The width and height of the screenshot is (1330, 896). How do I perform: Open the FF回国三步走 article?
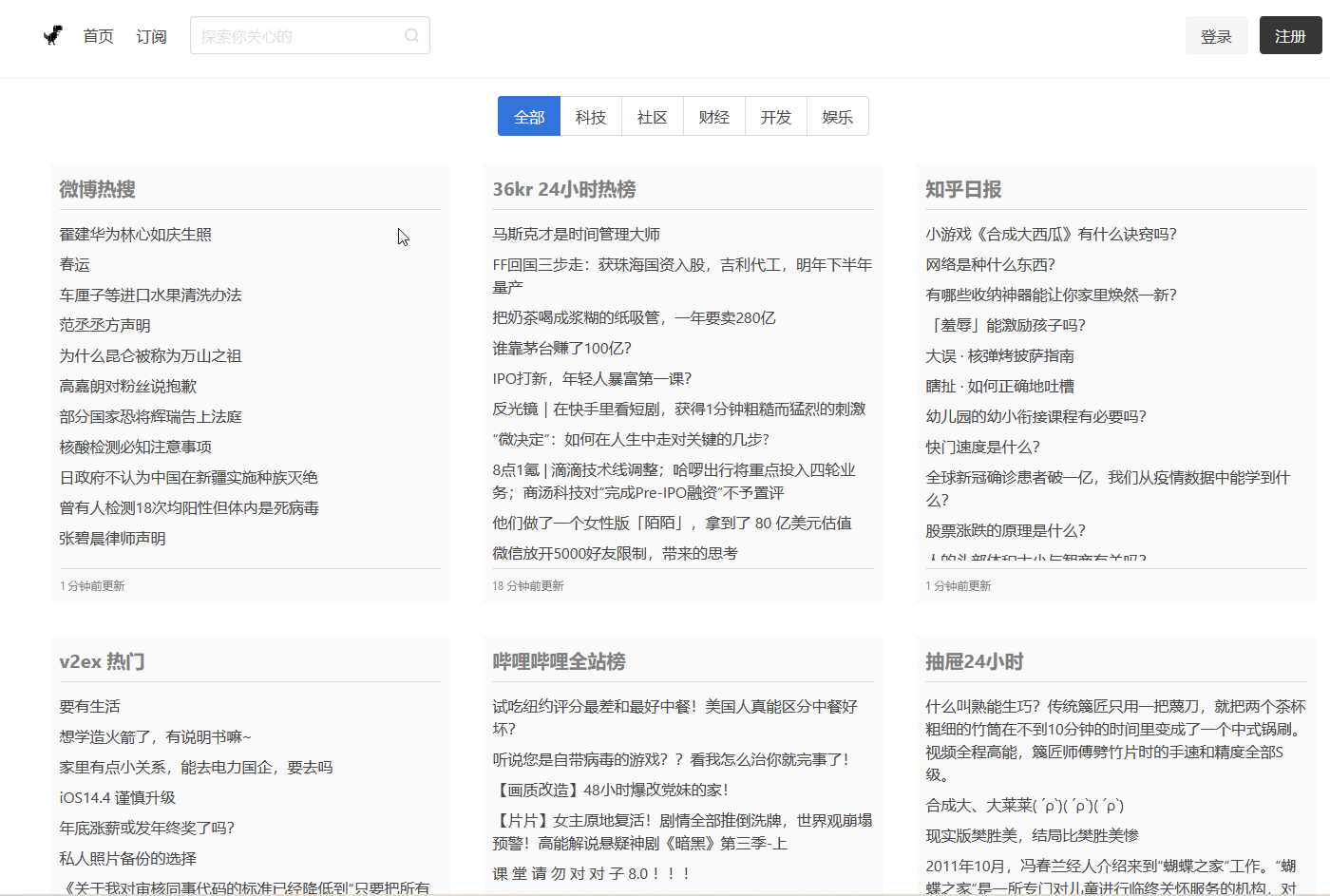[x=682, y=276]
